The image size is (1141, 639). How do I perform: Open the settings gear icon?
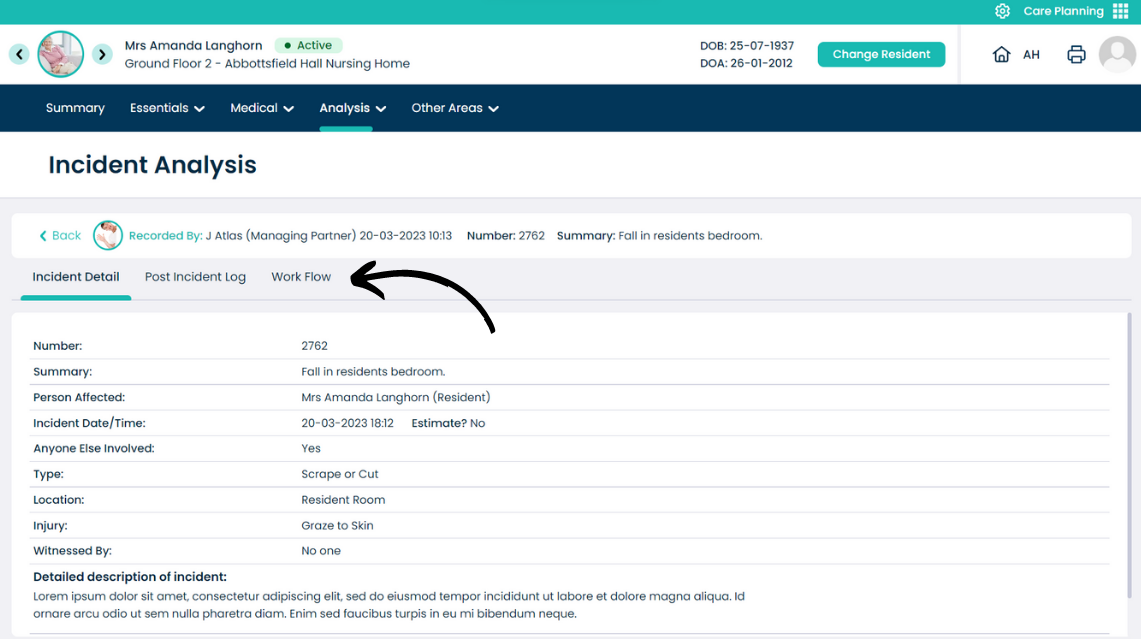pos(1002,11)
